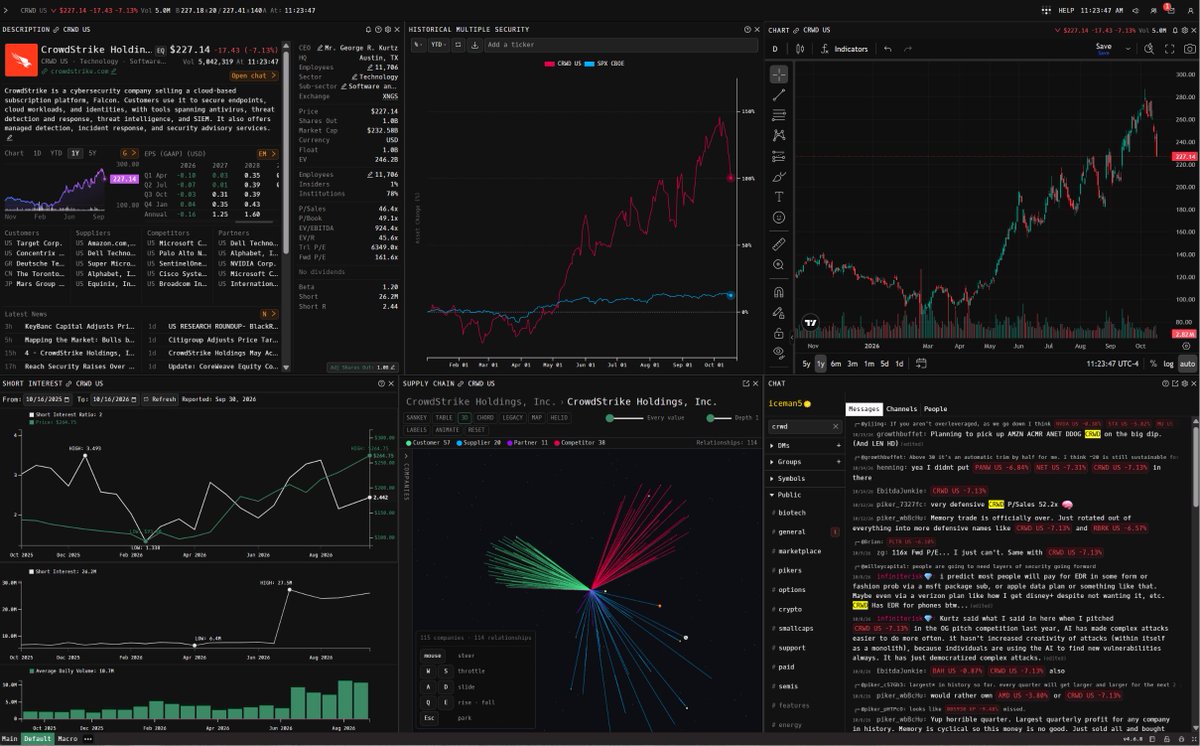Toggle LABELS in Supply Chain panel
Image resolution: width=1200 pixels, height=746 pixels.
click(416, 430)
